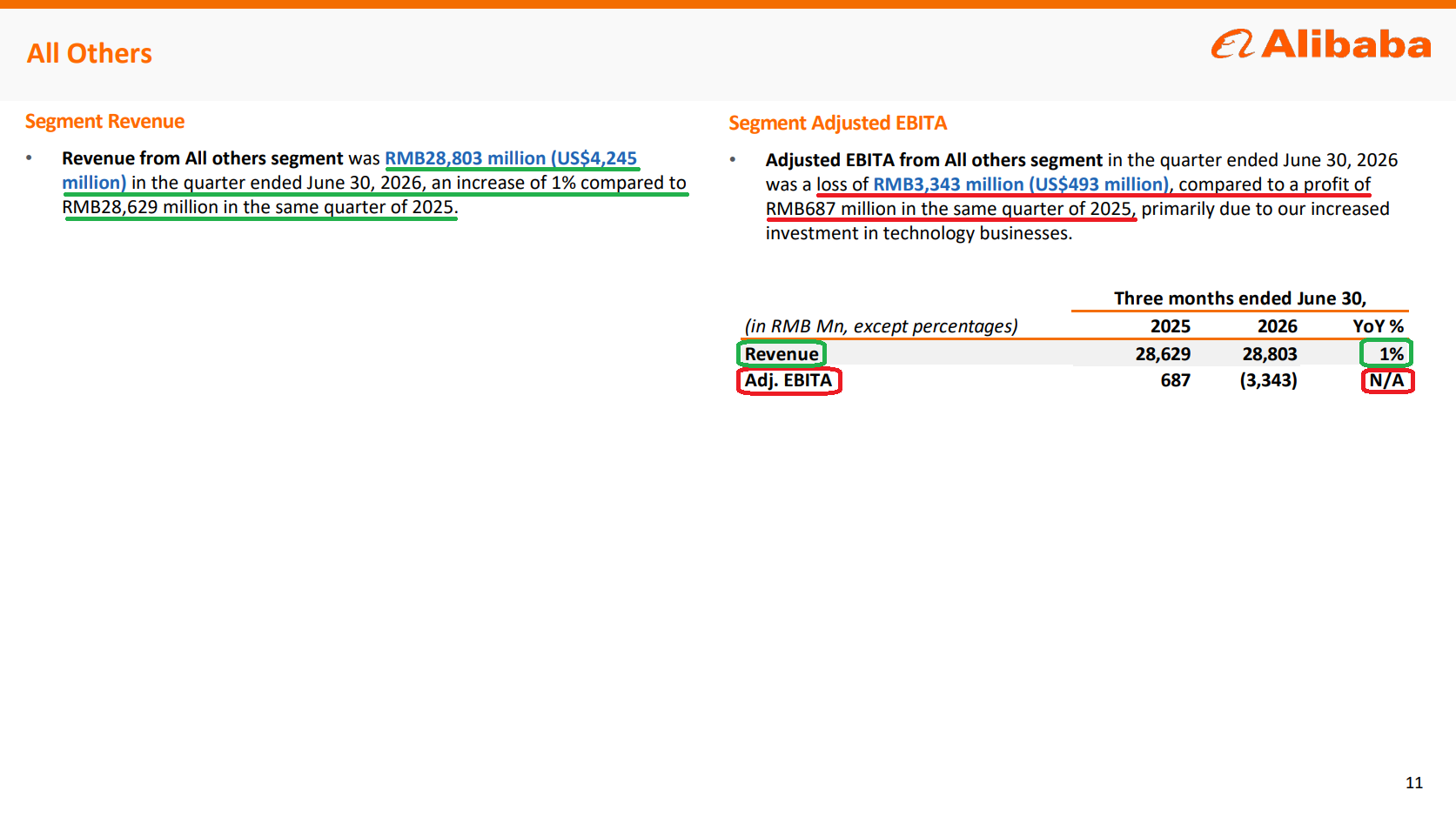
Task: Click the "Three months ended June 30," header
Action: click(1240, 298)
